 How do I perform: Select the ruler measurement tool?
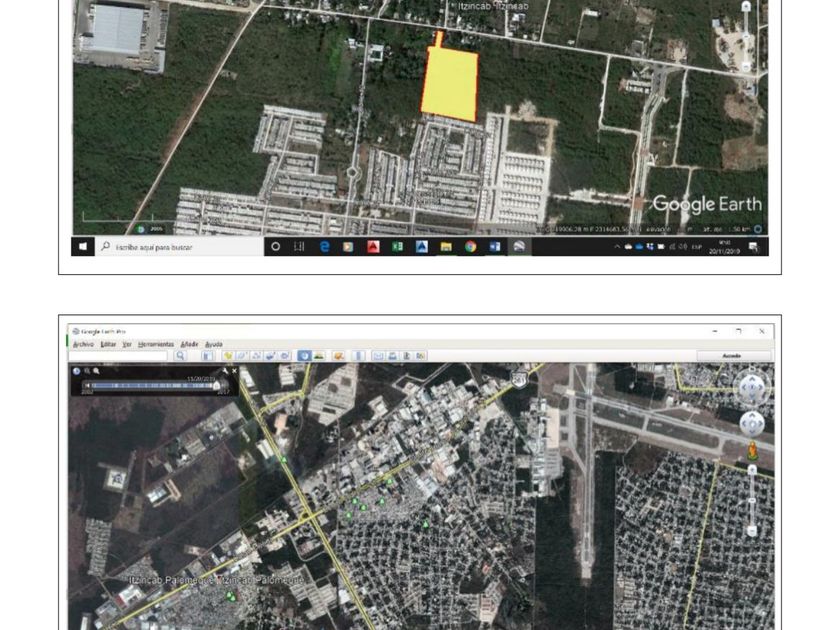pos(358,355)
